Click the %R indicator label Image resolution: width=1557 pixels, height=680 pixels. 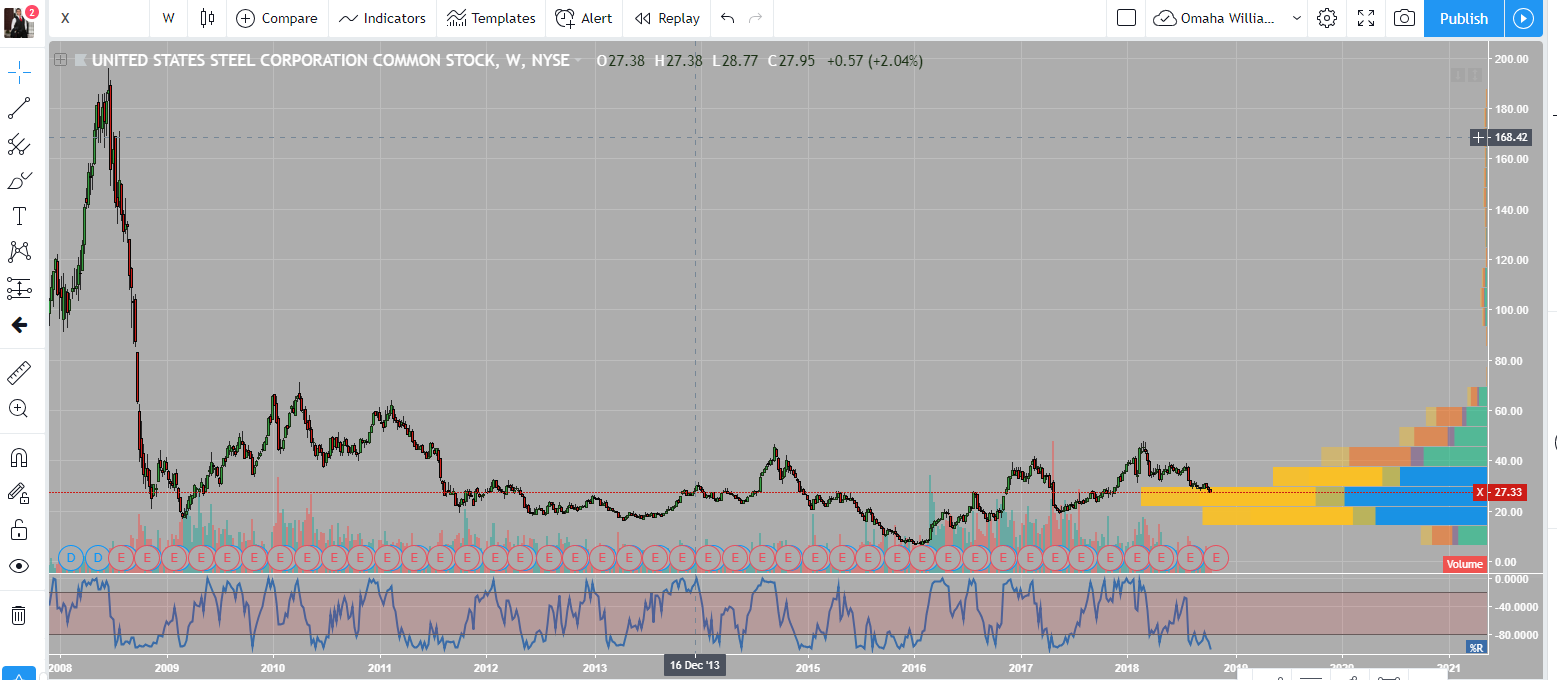1476,647
